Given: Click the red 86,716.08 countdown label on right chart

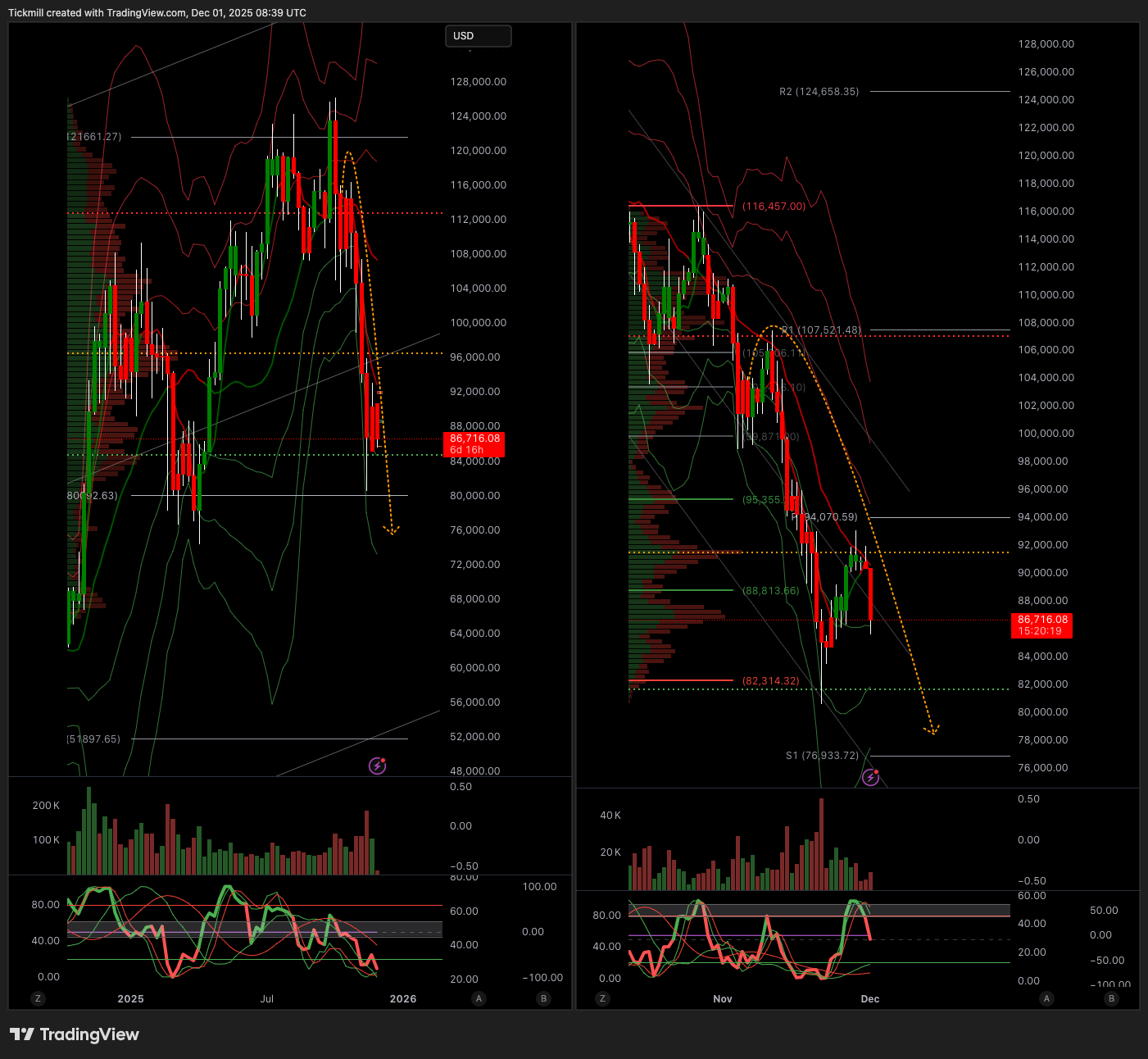Looking at the screenshot, I should 1041,625.
